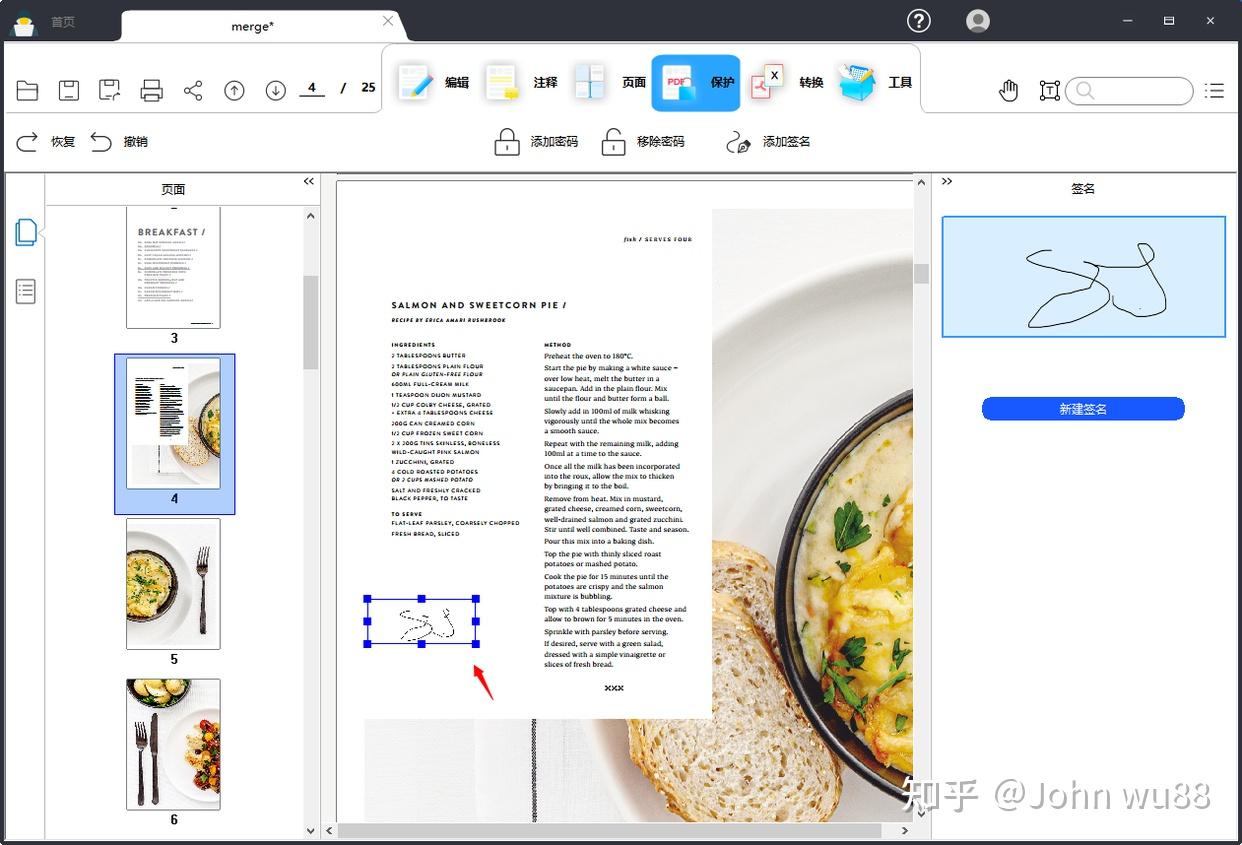The width and height of the screenshot is (1242, 845).
Task: Select the text selection tool
Action: coord(1049,91)
